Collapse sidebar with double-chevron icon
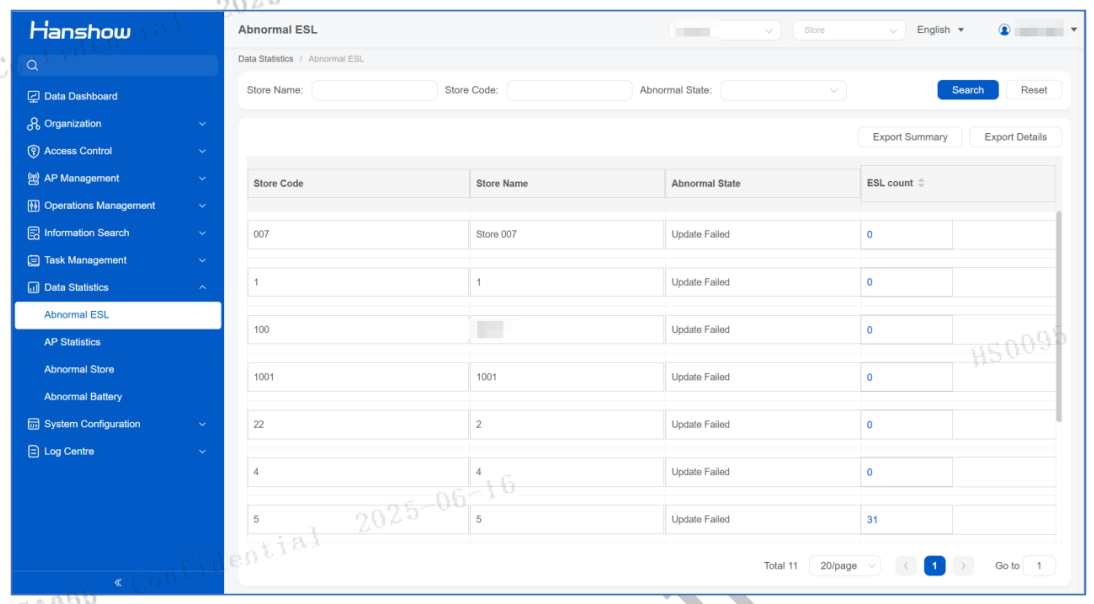 pyautogui.click(x=118, y=582)
